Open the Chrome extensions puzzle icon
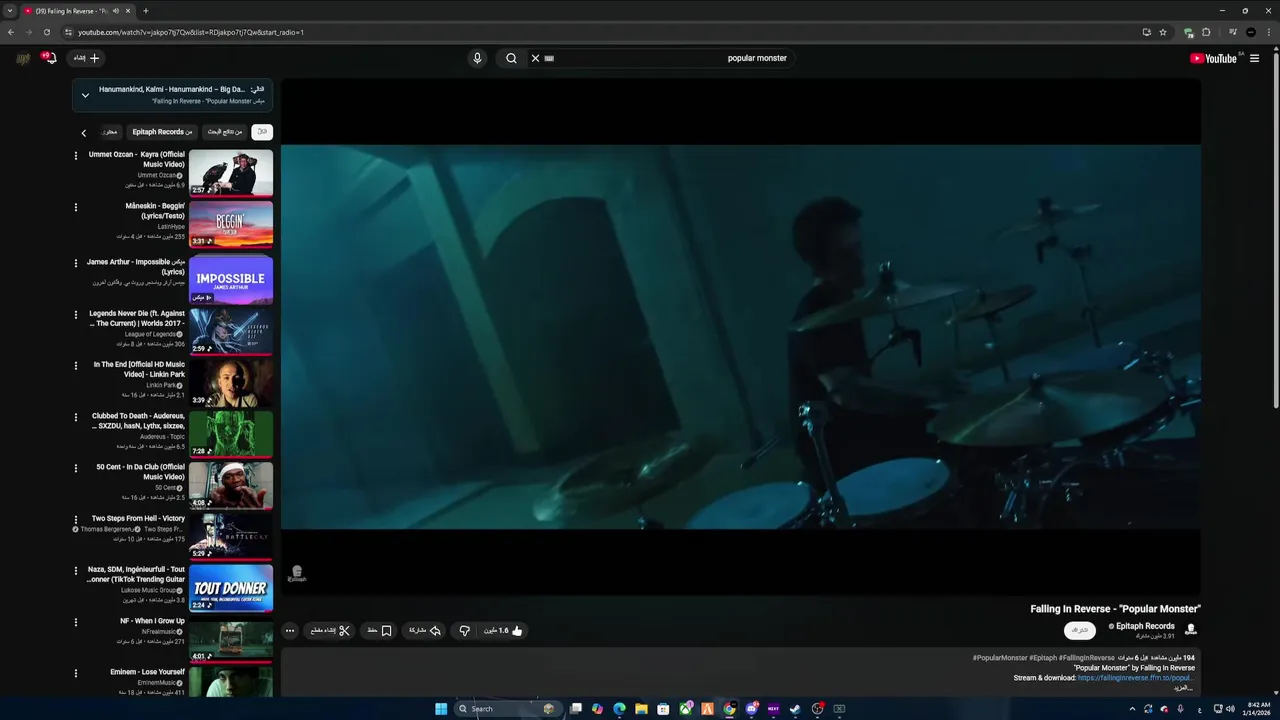The image size is (1280, 720). (x=1206, y=32)
